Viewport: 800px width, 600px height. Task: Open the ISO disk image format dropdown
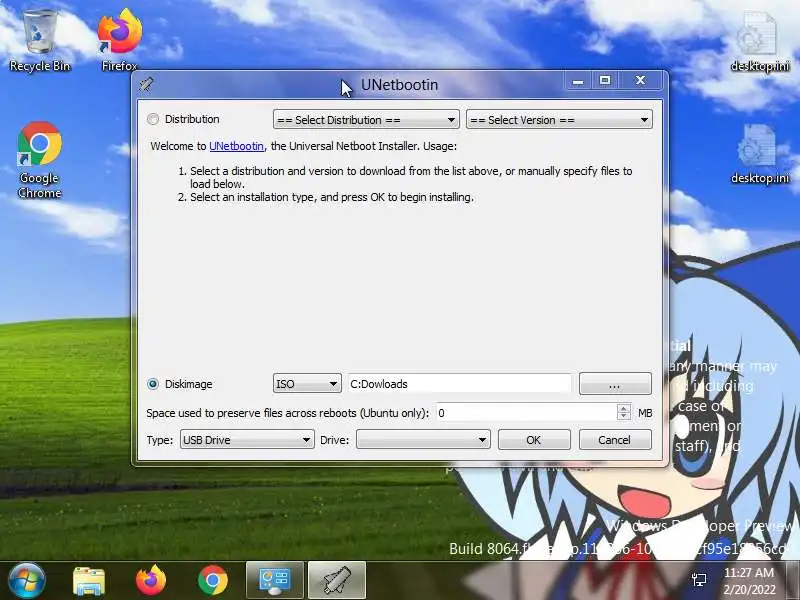coord(307,384)
